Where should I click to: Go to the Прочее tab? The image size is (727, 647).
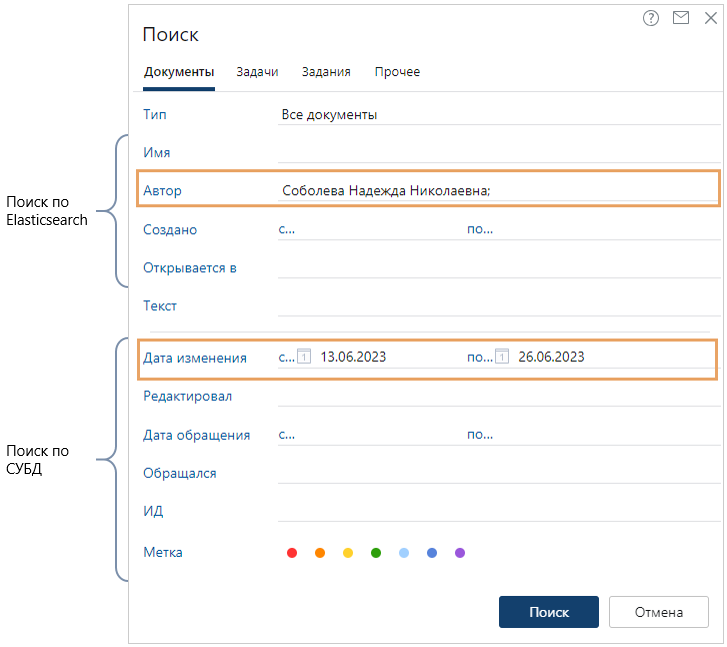pyautogui.click(x=397, y=72)
